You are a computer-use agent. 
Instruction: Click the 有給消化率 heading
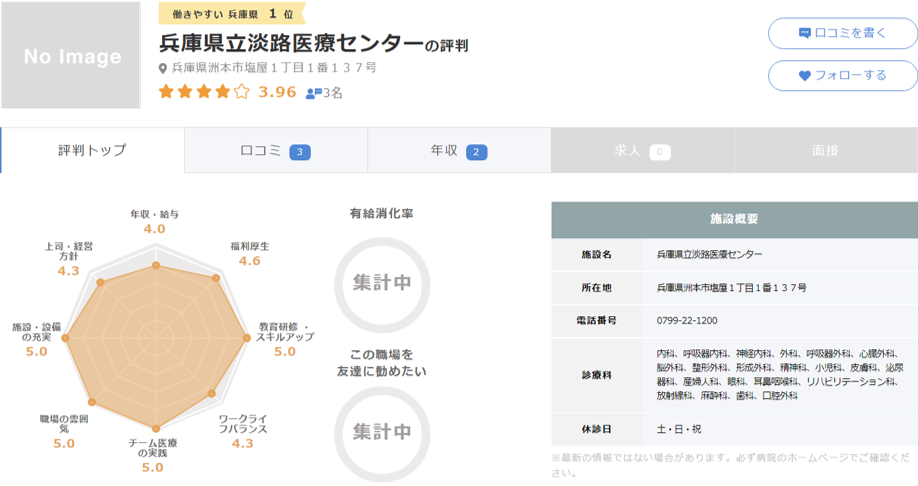[x=382, y=214]
